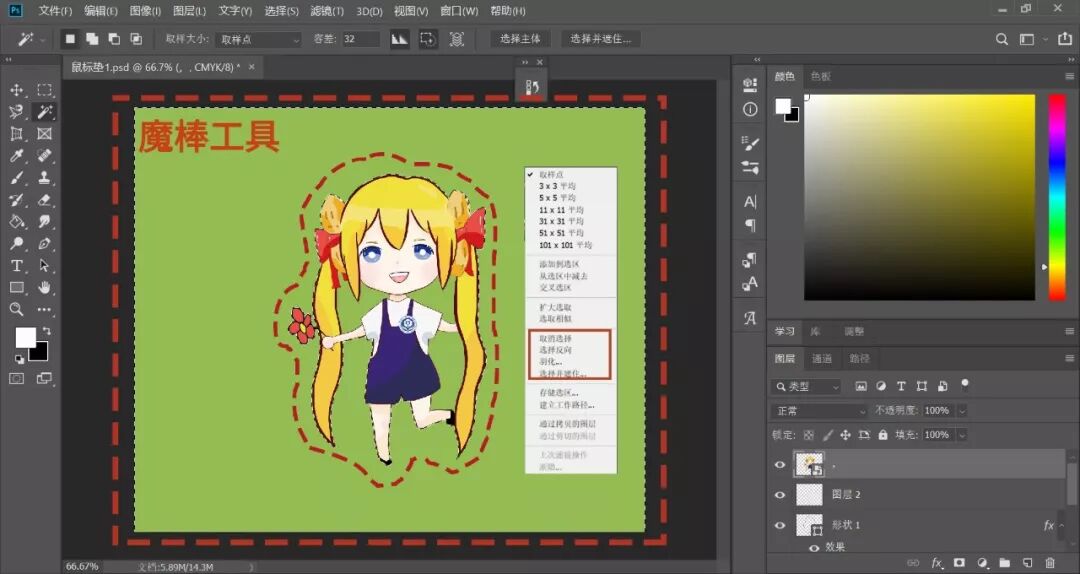The width and height of the screenshot is (1080, 574).
Task: Click the 选择并遮住... button
Action: [x=601, y=39]
